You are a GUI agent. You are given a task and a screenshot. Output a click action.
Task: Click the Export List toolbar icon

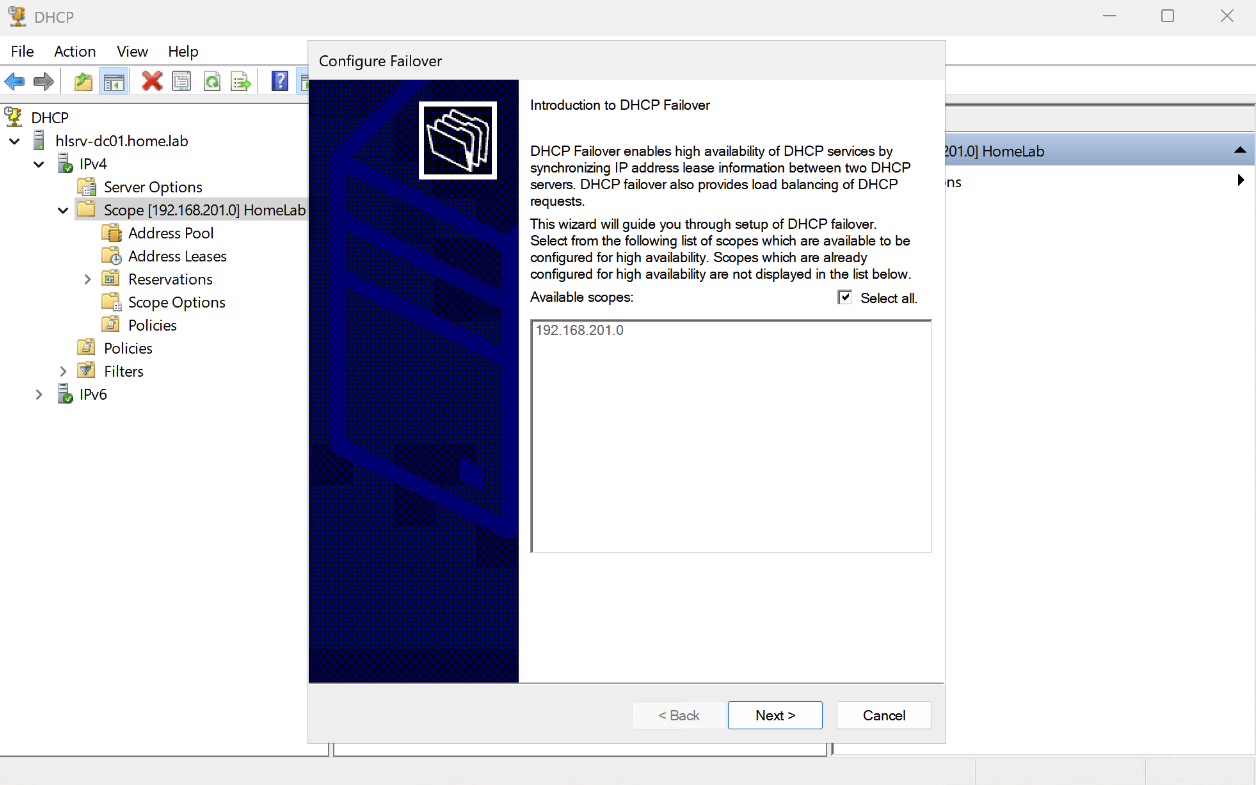241,82
